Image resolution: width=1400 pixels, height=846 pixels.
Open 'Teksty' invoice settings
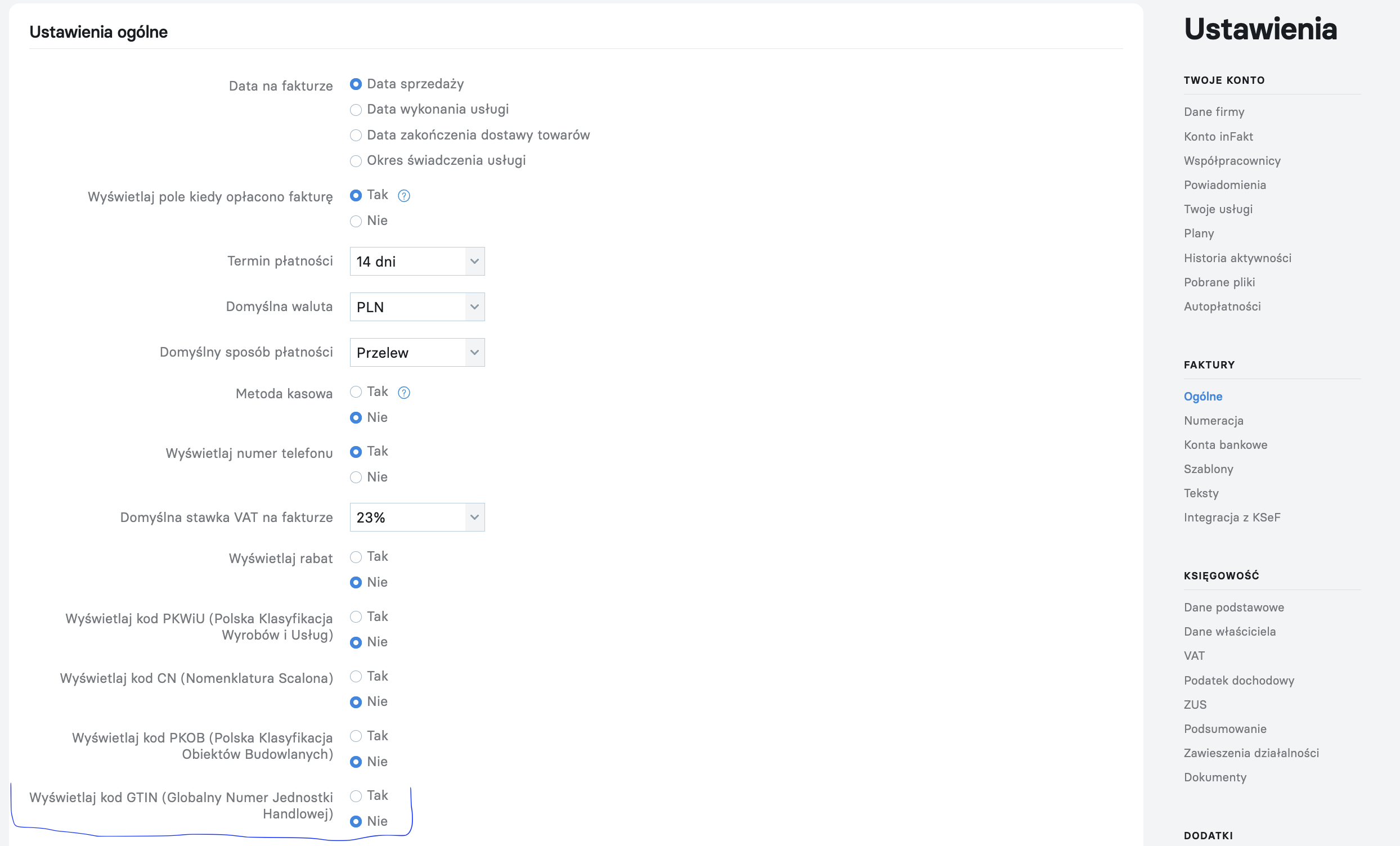point(1201,493)
